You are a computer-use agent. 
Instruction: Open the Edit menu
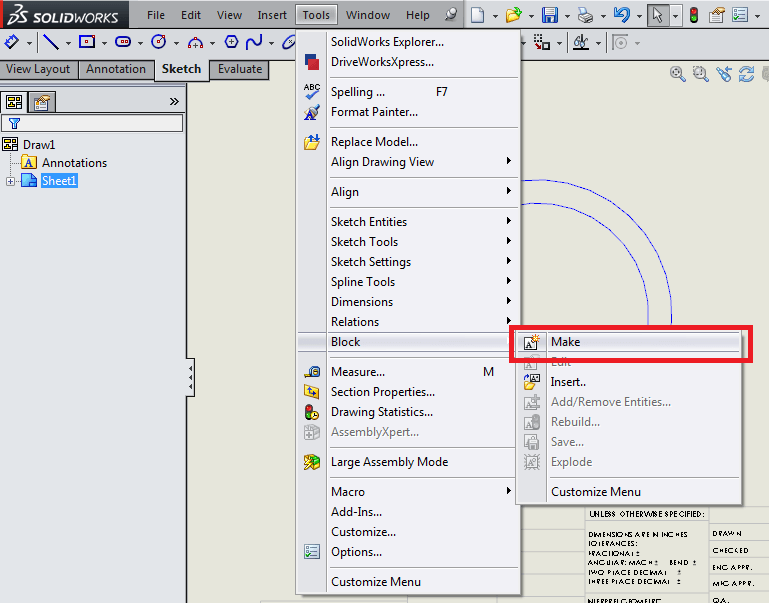190,15
